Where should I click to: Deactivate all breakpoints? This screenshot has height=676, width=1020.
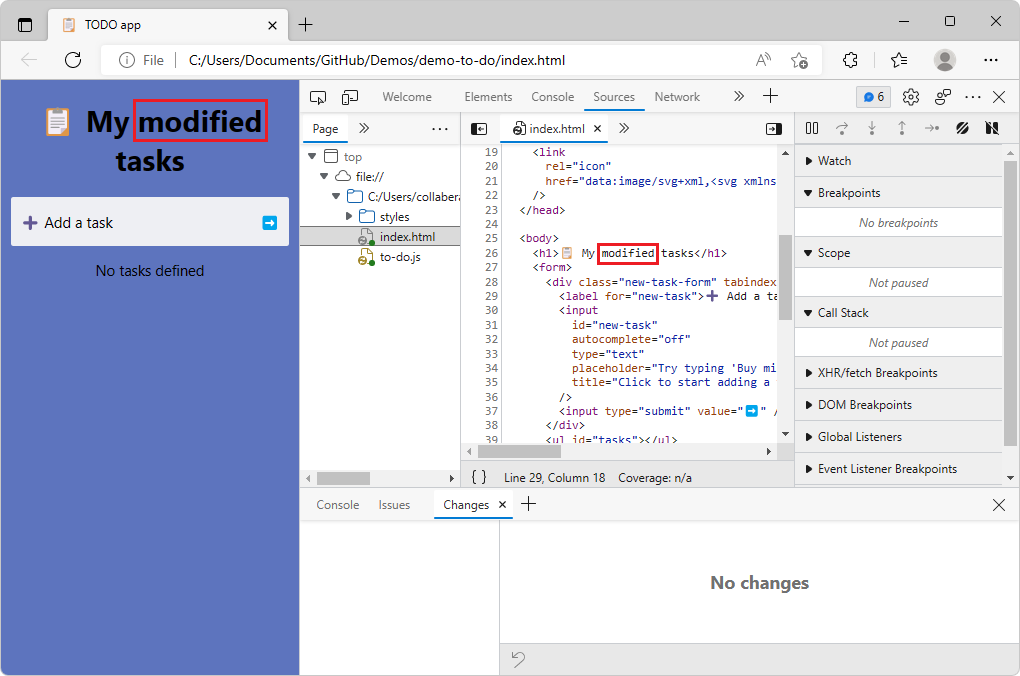[x=962, y=128]
